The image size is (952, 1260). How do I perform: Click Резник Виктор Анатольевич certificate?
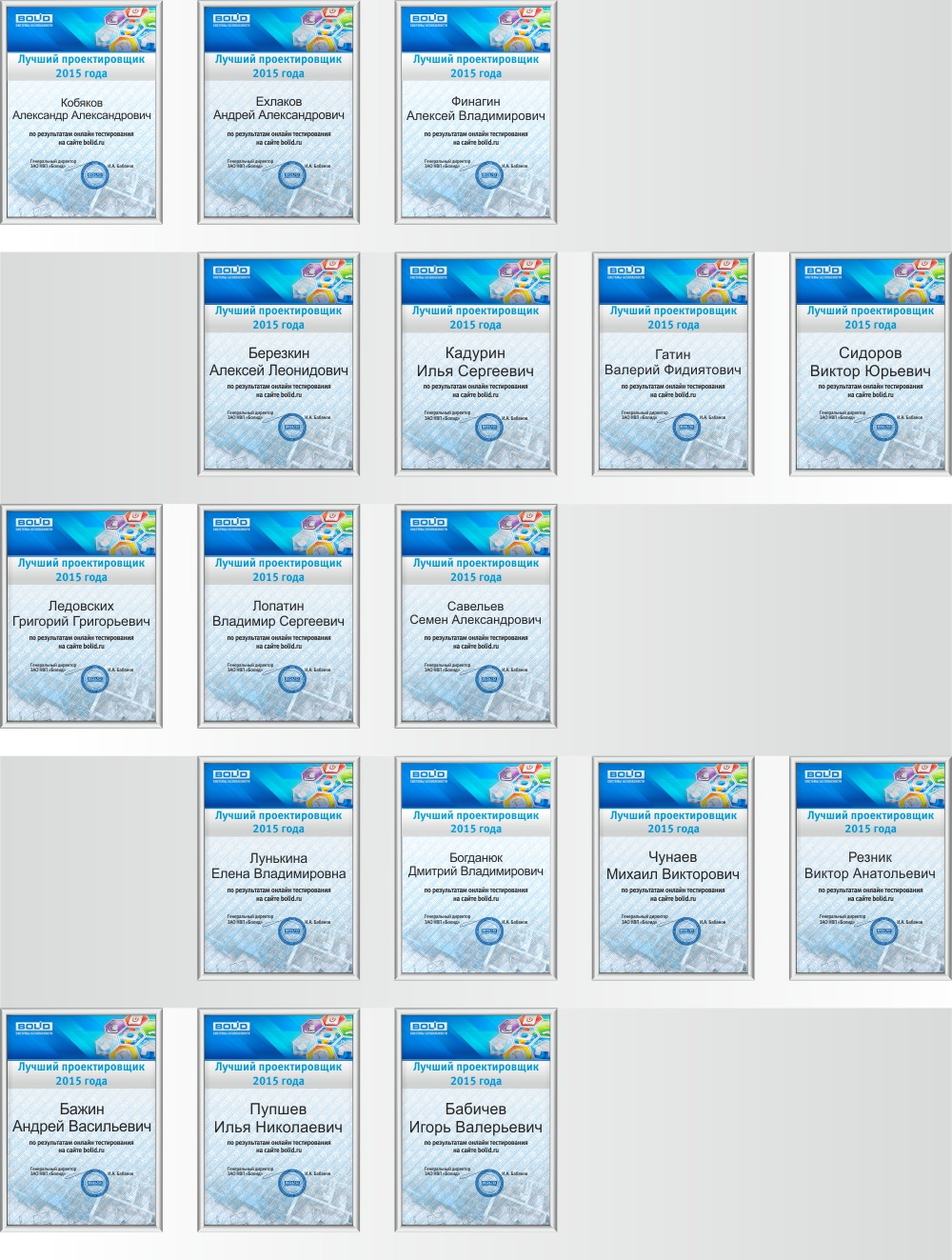[870, 868]
